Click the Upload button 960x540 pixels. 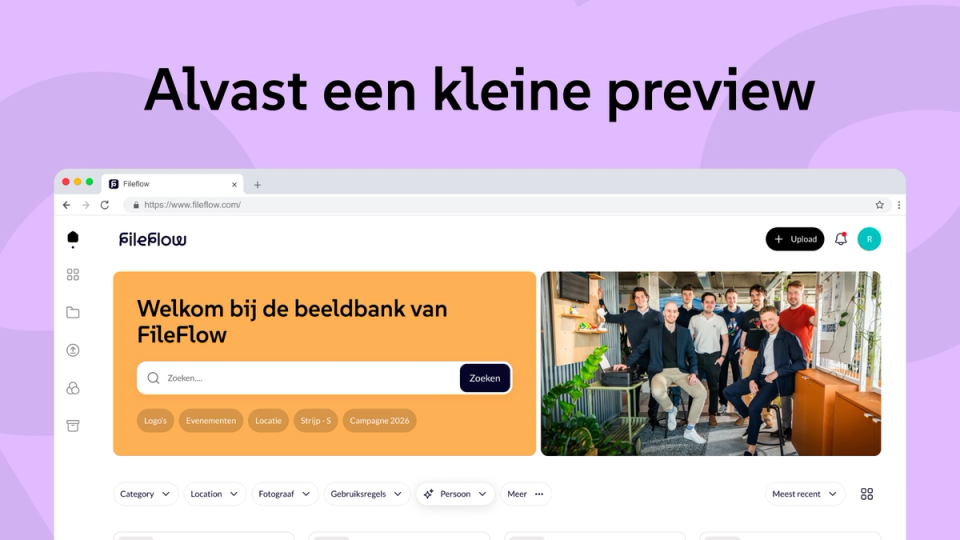[795, 239]
